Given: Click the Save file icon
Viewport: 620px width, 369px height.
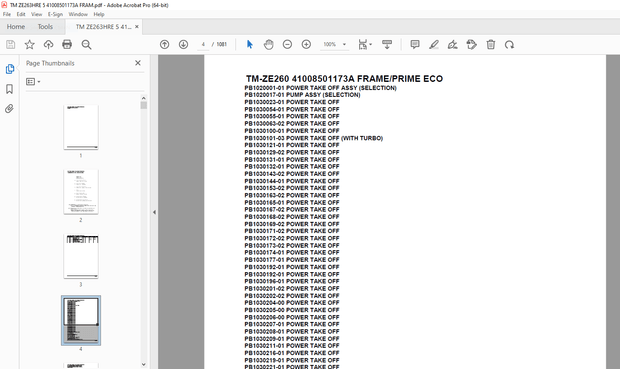Looking at the screenshot, I should coord(11,45).
